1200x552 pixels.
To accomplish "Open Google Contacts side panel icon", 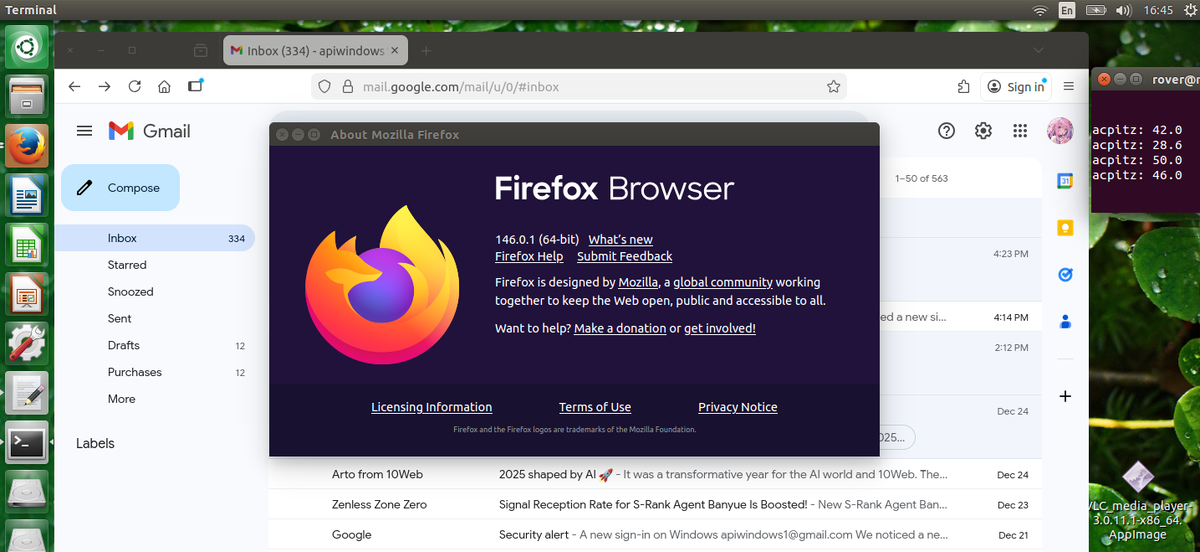I will point(1065,322).
